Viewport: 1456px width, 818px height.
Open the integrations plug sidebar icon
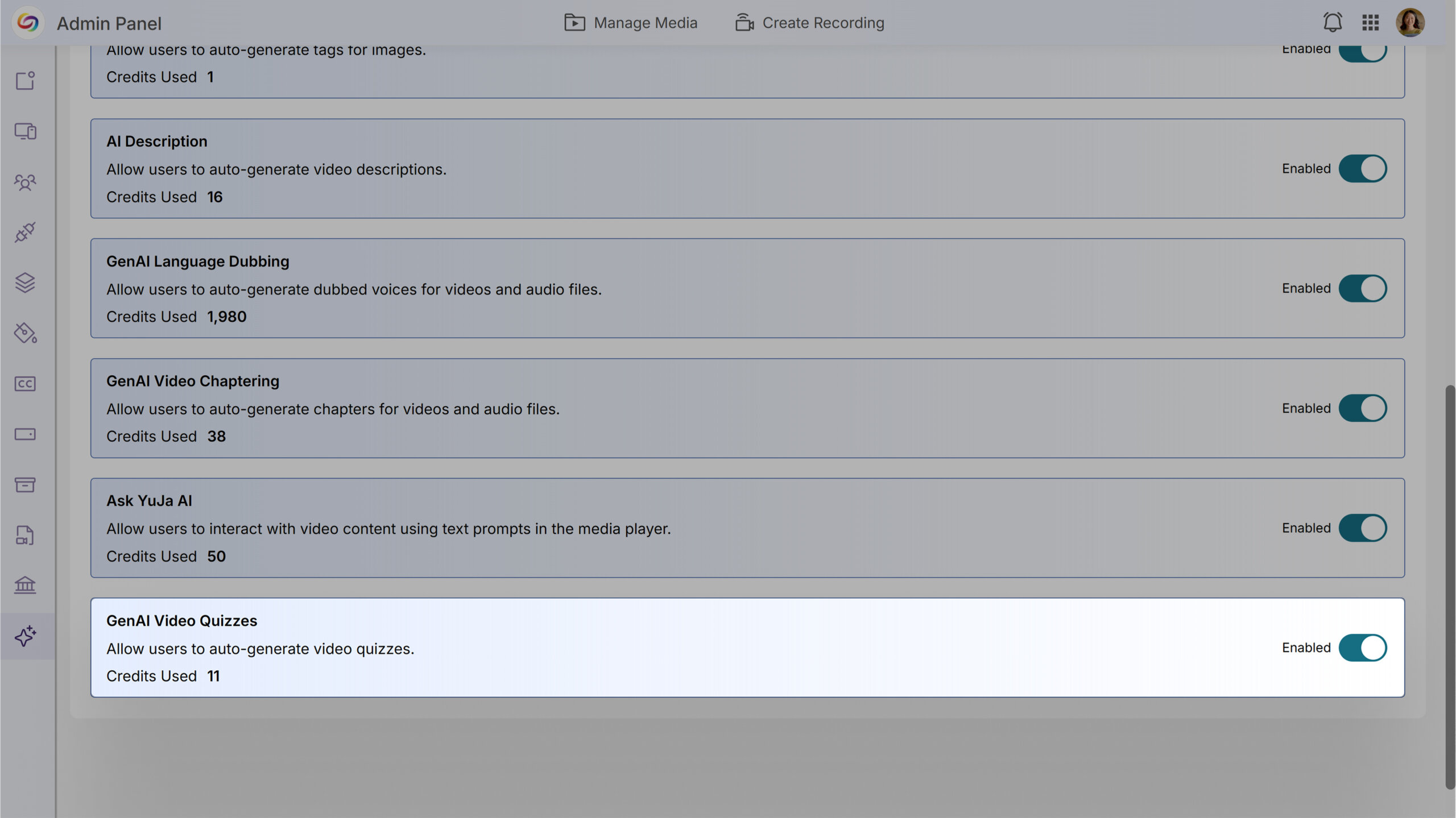(25, 232)
